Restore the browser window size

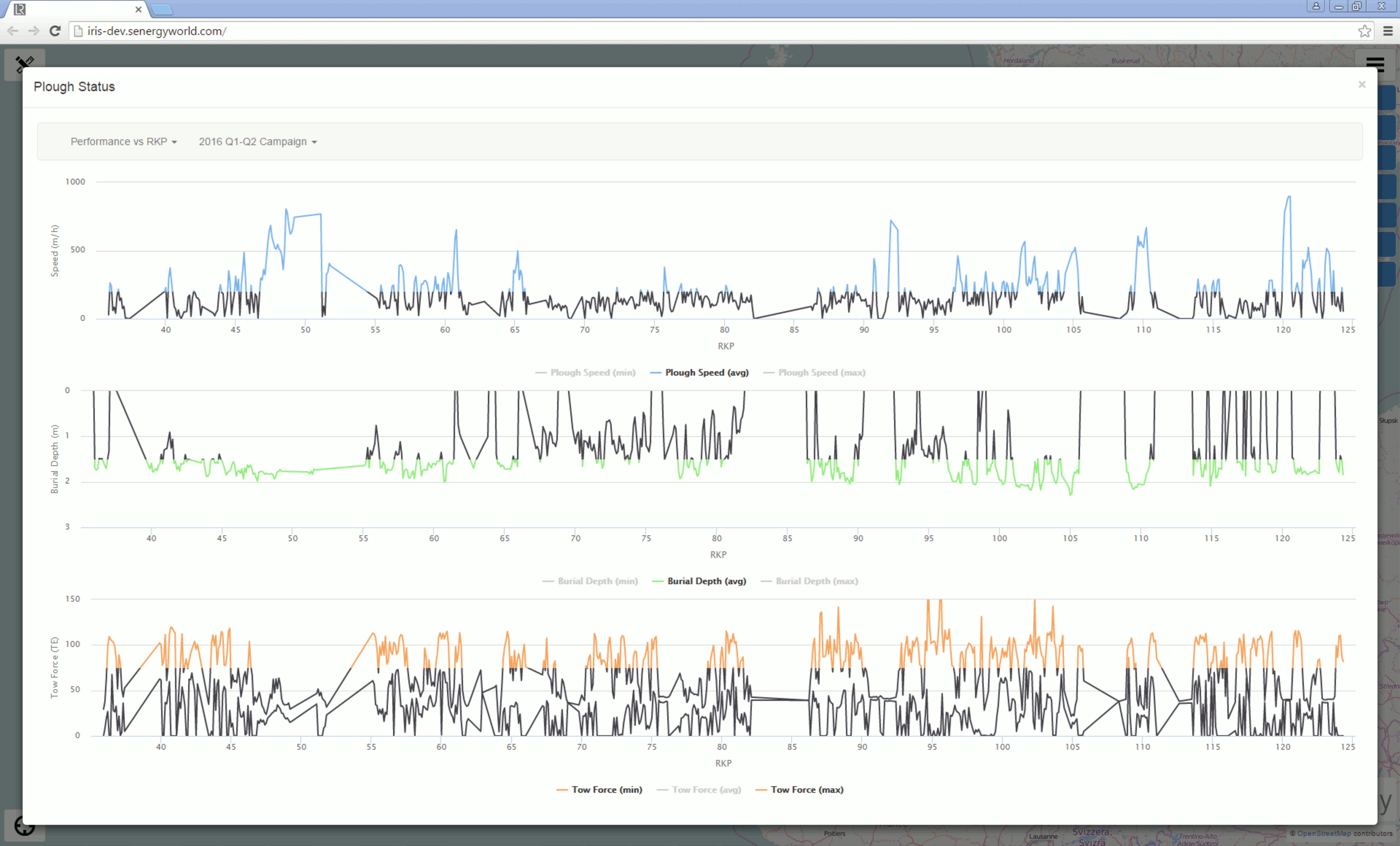point(1357,6)
